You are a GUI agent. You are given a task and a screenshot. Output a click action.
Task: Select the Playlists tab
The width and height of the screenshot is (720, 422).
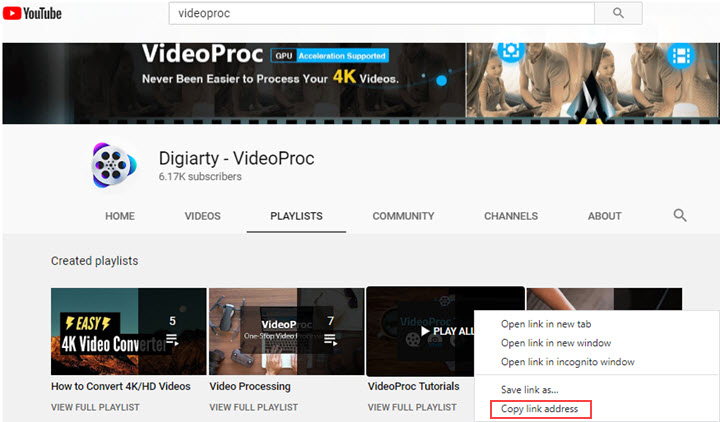[296, 216]
